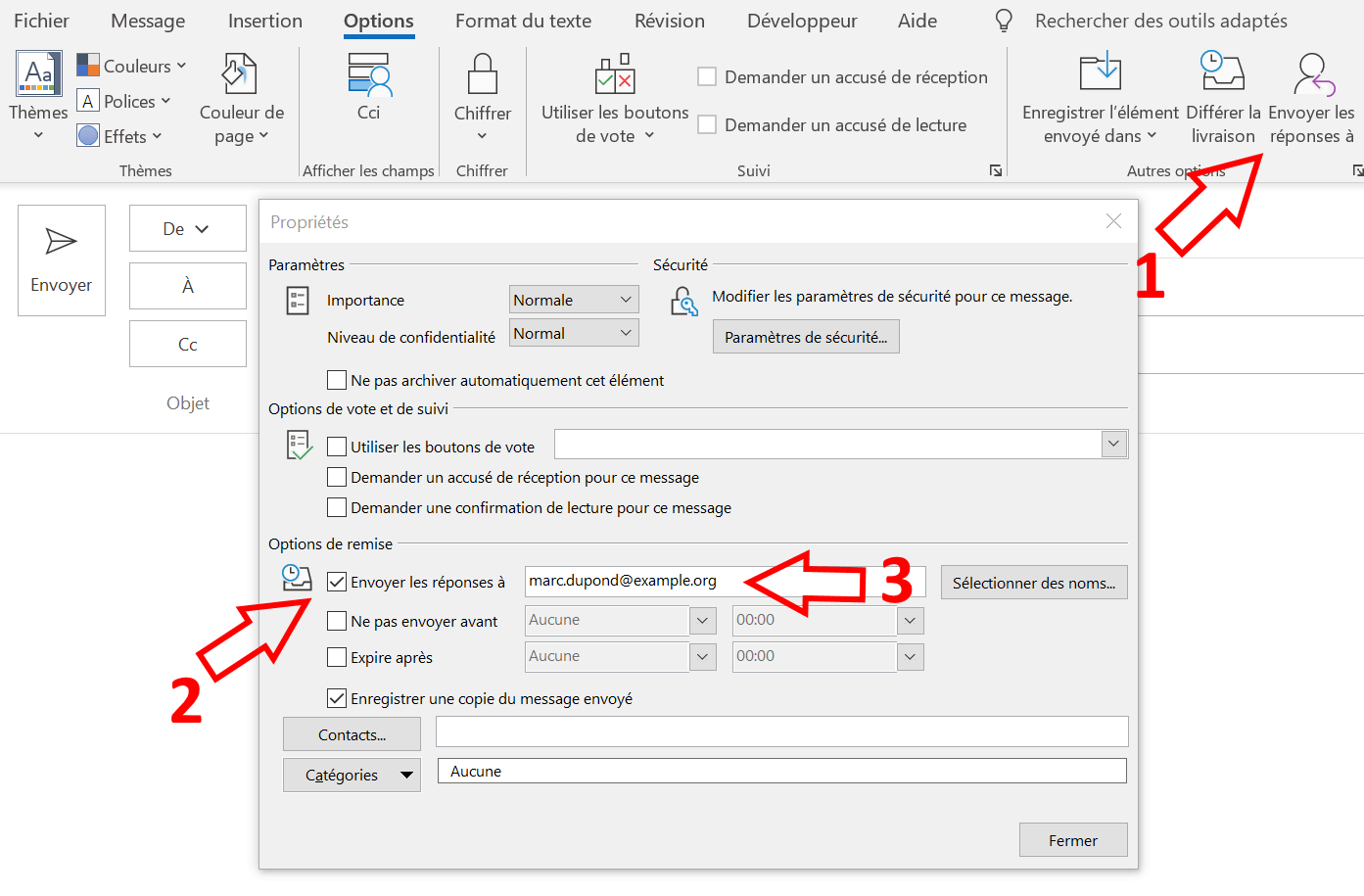Click the Importance settings icon
Image resolution: width=1364 pixels, height=896 pixels.
tap(298, 301)
